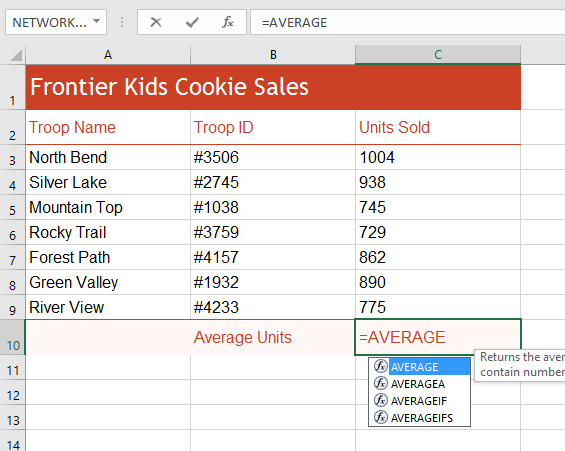Expand the Name Box dropdown arrow
565x451 pixels.
96,22
